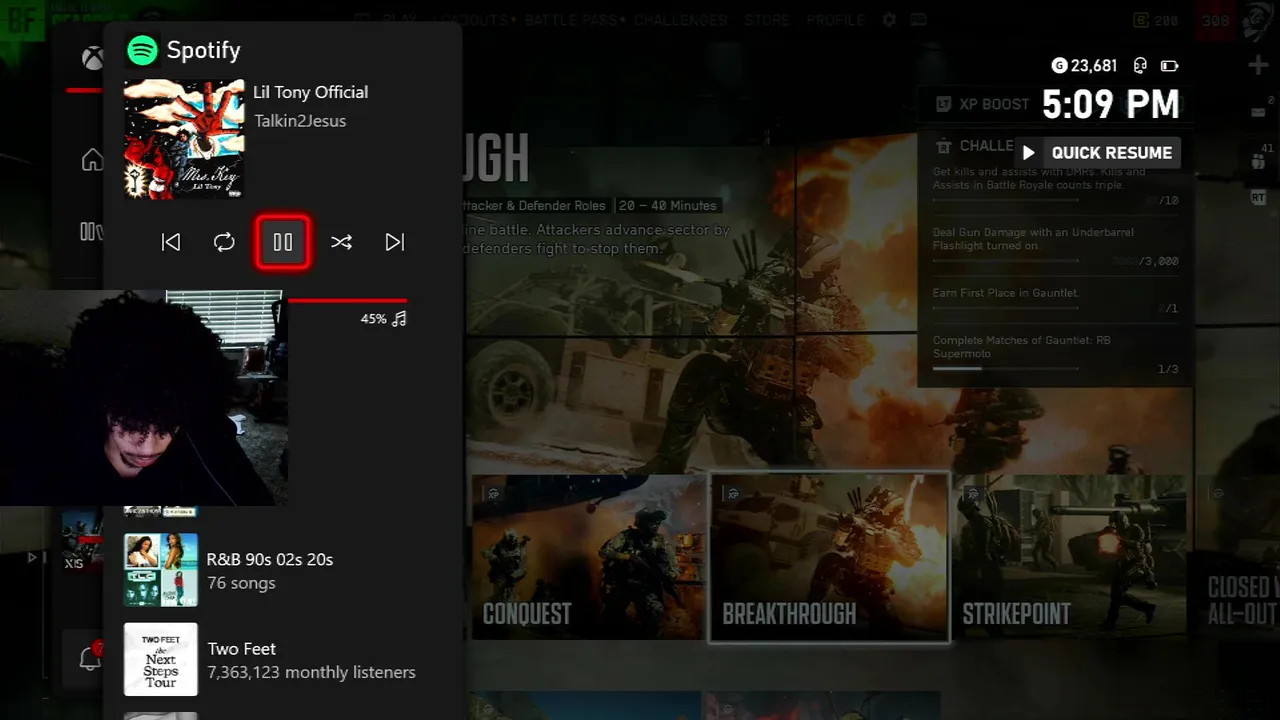The image size is (1280, 720).
Task: Select the Underbarrel Flashlight gun damage challenge
Action: tap(1055, 246)
